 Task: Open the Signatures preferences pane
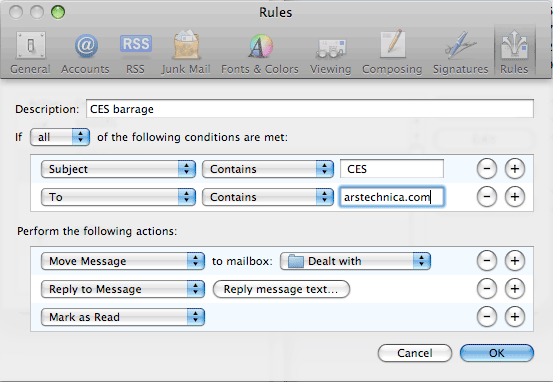point(461,53)
